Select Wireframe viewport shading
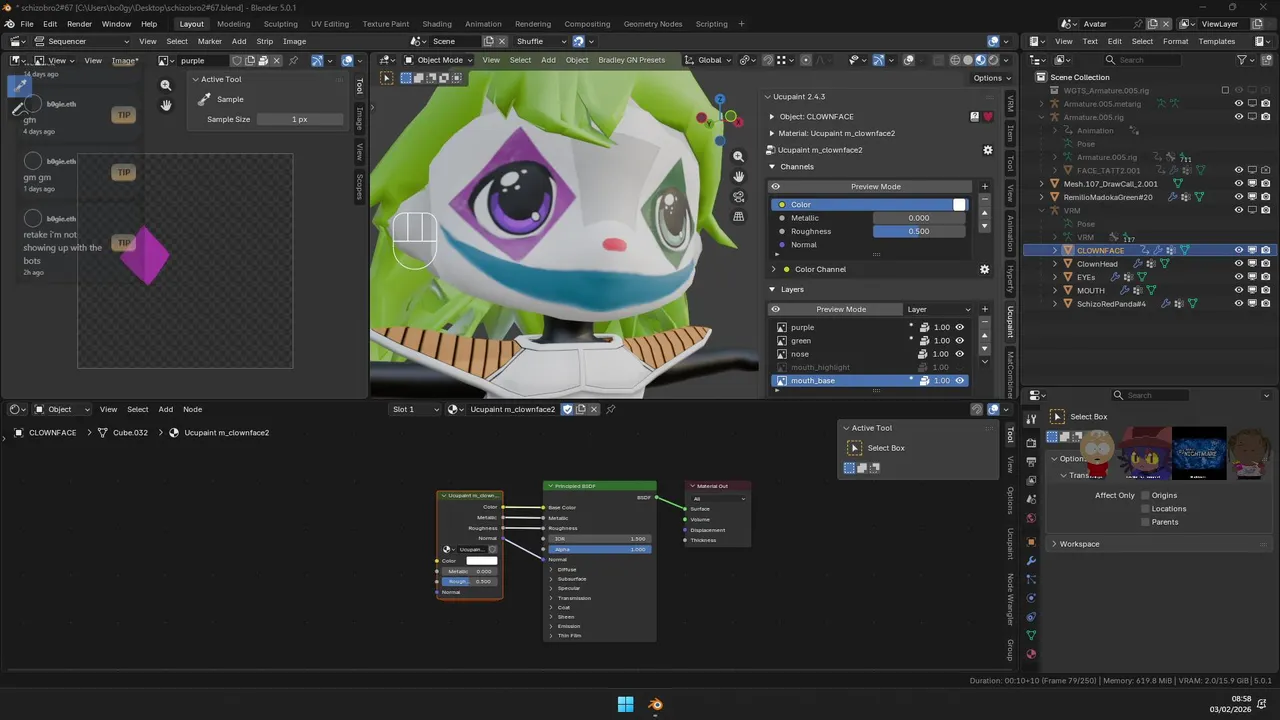 click(x=955, y=60)
